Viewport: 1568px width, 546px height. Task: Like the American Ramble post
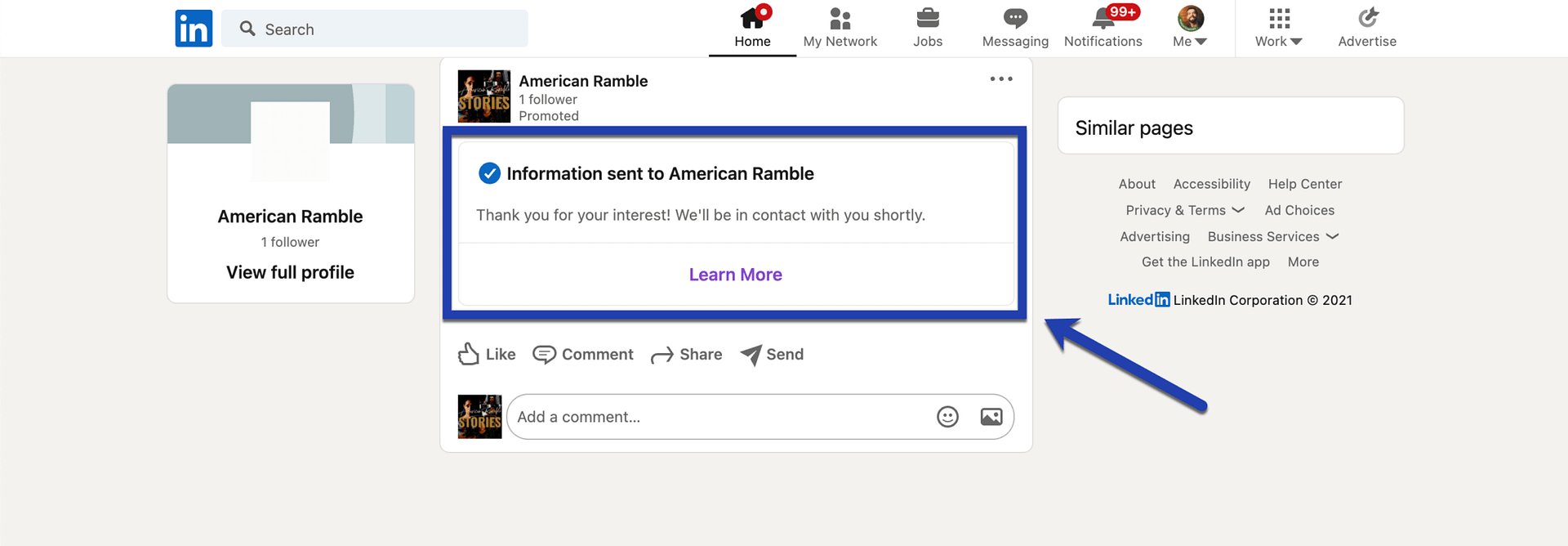[x=487, y=354]
